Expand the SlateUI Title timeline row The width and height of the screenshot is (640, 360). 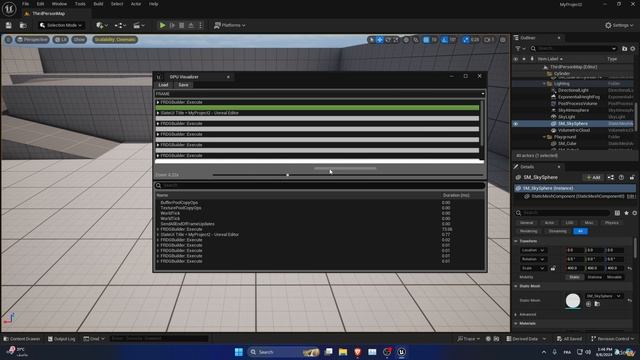tap(158, 113)
